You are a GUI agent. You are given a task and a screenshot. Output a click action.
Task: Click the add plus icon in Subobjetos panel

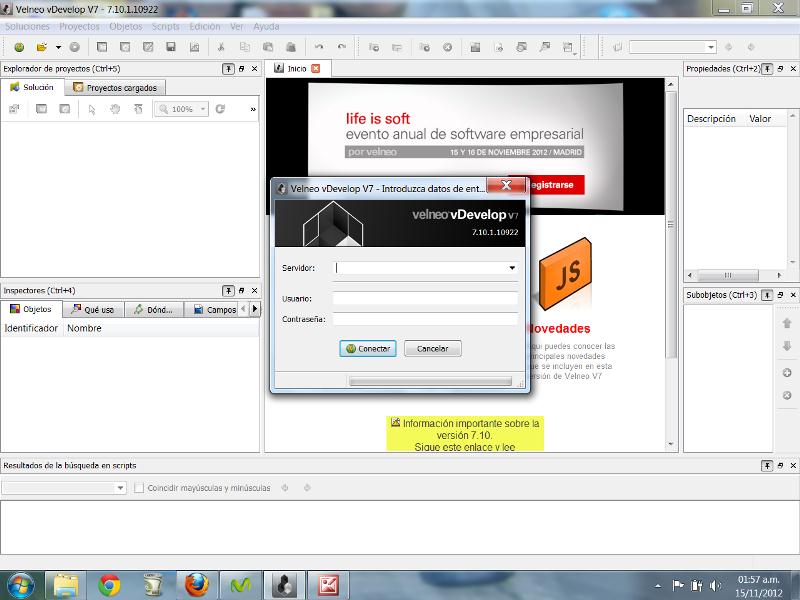click(x=787, y=373)
